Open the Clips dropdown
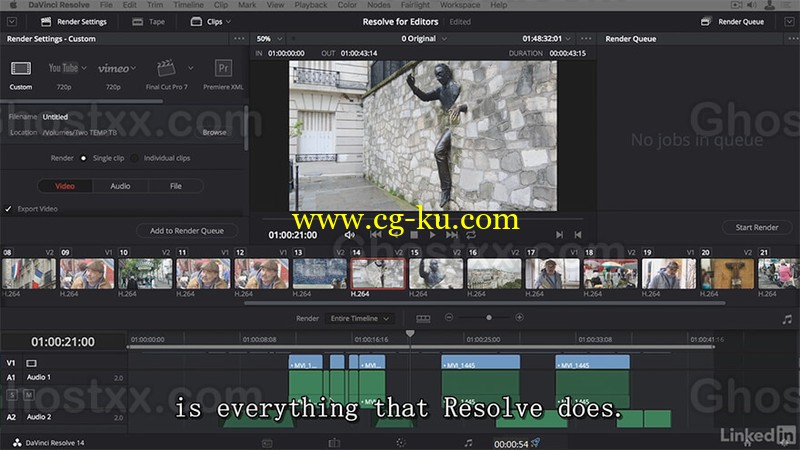This screenshot has width=800, height=450. pyautogui.click(x=211, y=22)
